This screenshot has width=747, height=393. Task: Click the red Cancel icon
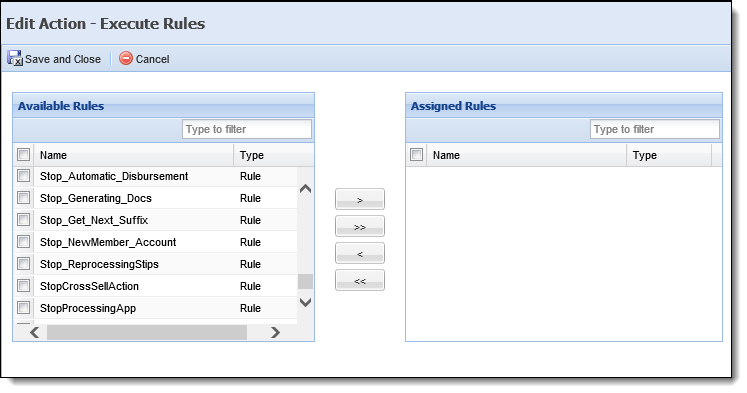coord(126,58)
